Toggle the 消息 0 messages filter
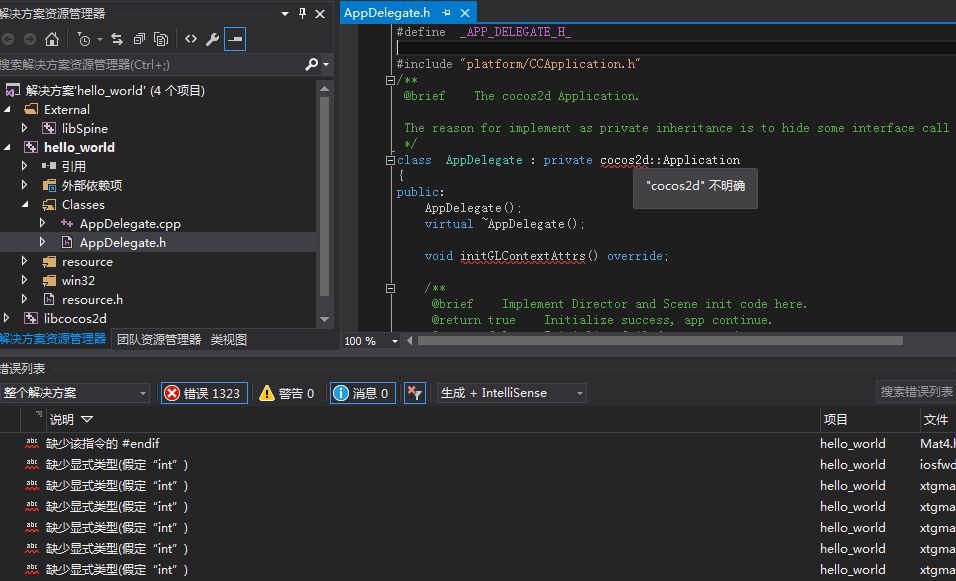Screen dimensions: 956x581 tap(361, 393)
